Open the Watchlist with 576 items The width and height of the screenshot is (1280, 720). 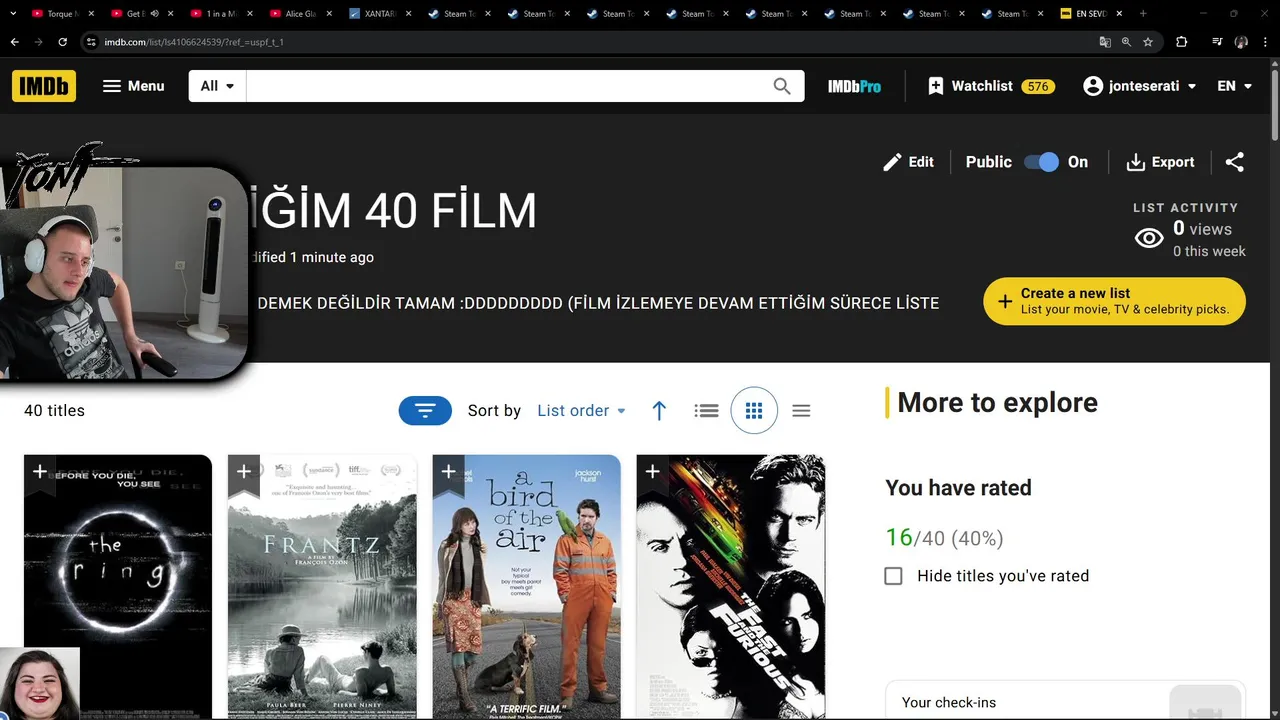(x=991, y=86)
